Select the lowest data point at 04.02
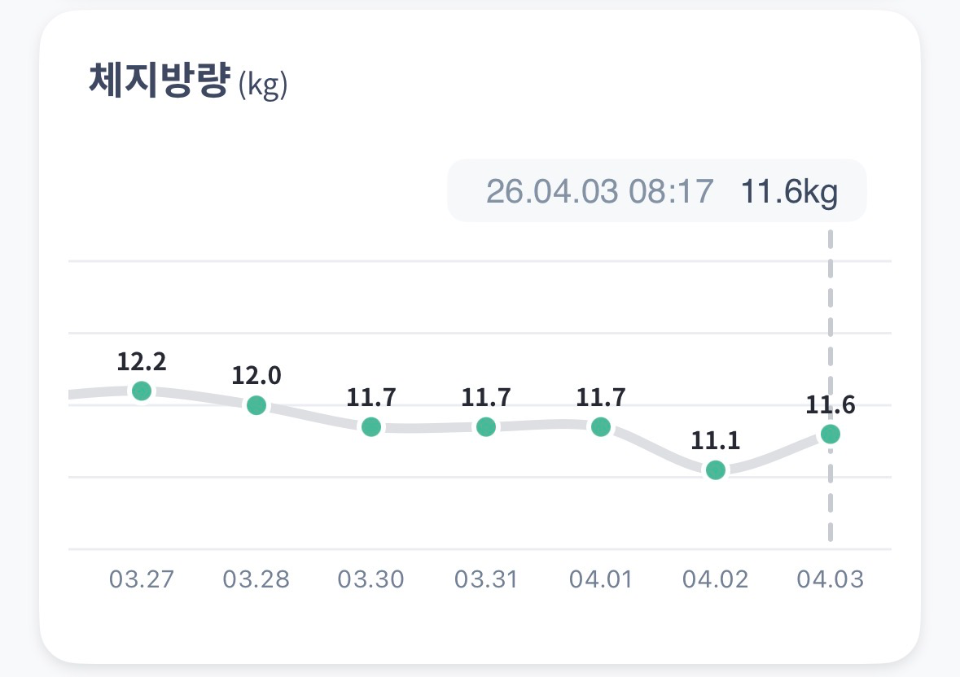Screen dimensions: 960x677 pyautogui.click(x=715, y=470)
